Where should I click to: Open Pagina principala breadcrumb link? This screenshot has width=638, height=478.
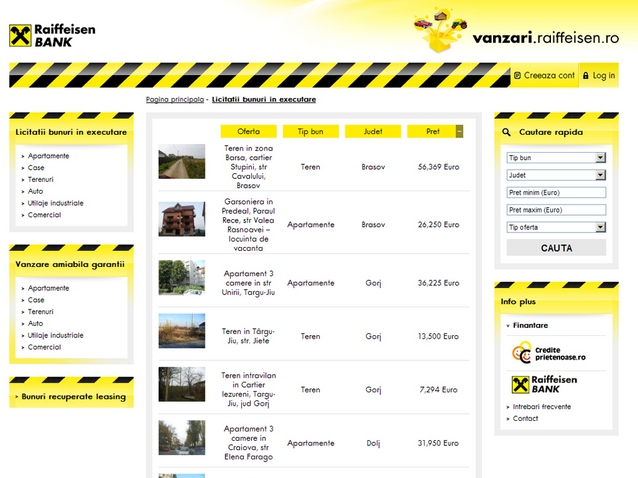176,100
